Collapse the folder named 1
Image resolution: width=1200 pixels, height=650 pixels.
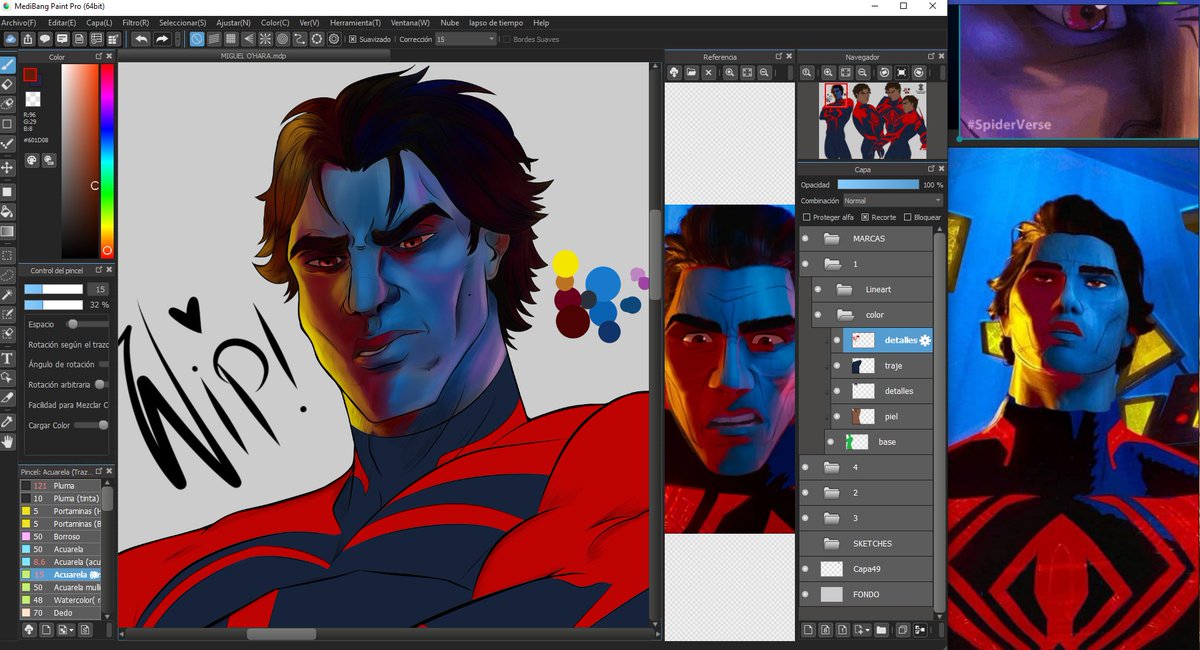831,265
